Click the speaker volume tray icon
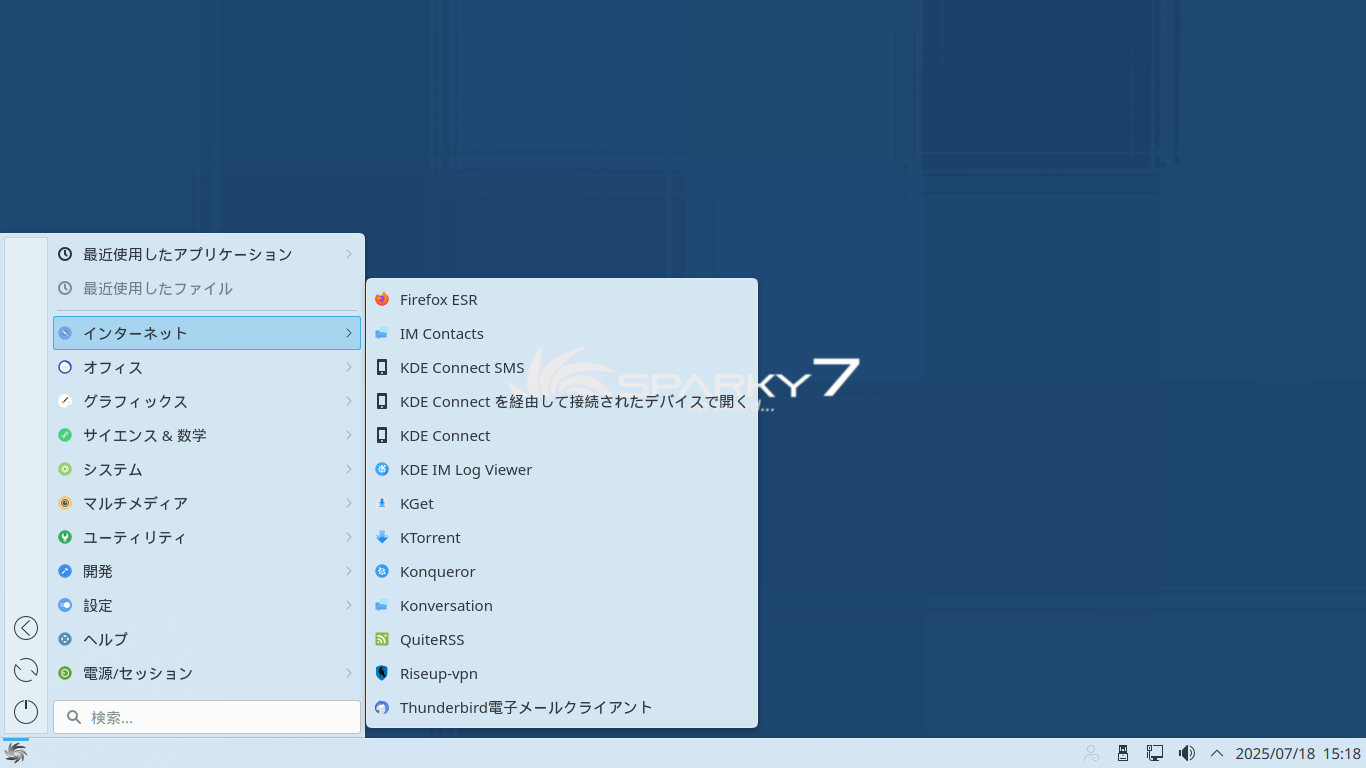The height and width of the screenshot is (768, 1366). point(1187,753)
